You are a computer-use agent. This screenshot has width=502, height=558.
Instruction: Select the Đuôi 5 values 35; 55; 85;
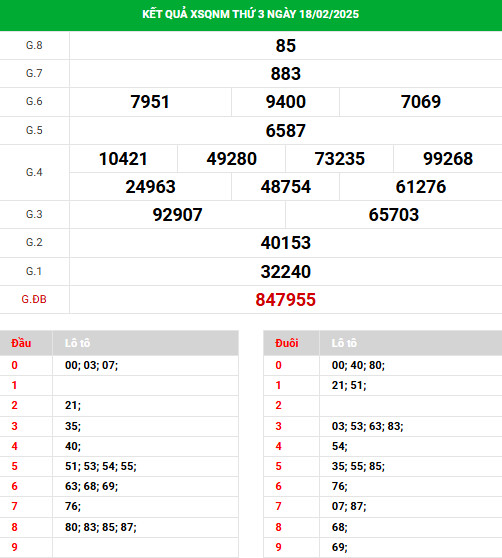click(358, 466)
